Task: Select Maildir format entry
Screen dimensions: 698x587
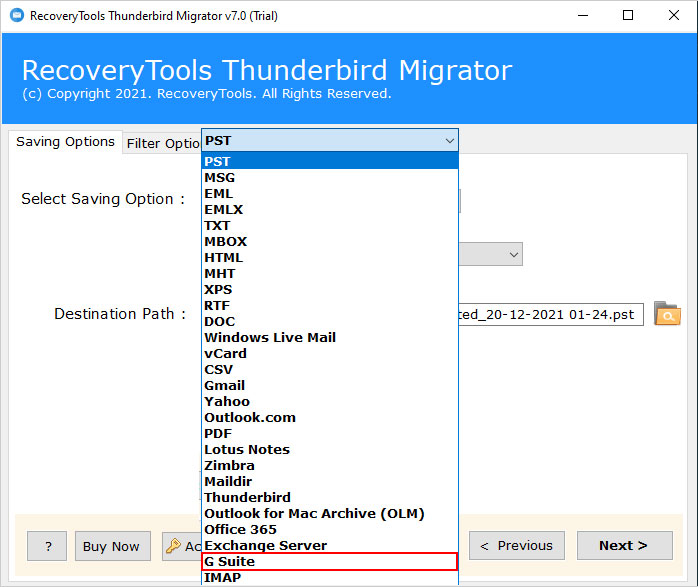Action: point(330,482)
